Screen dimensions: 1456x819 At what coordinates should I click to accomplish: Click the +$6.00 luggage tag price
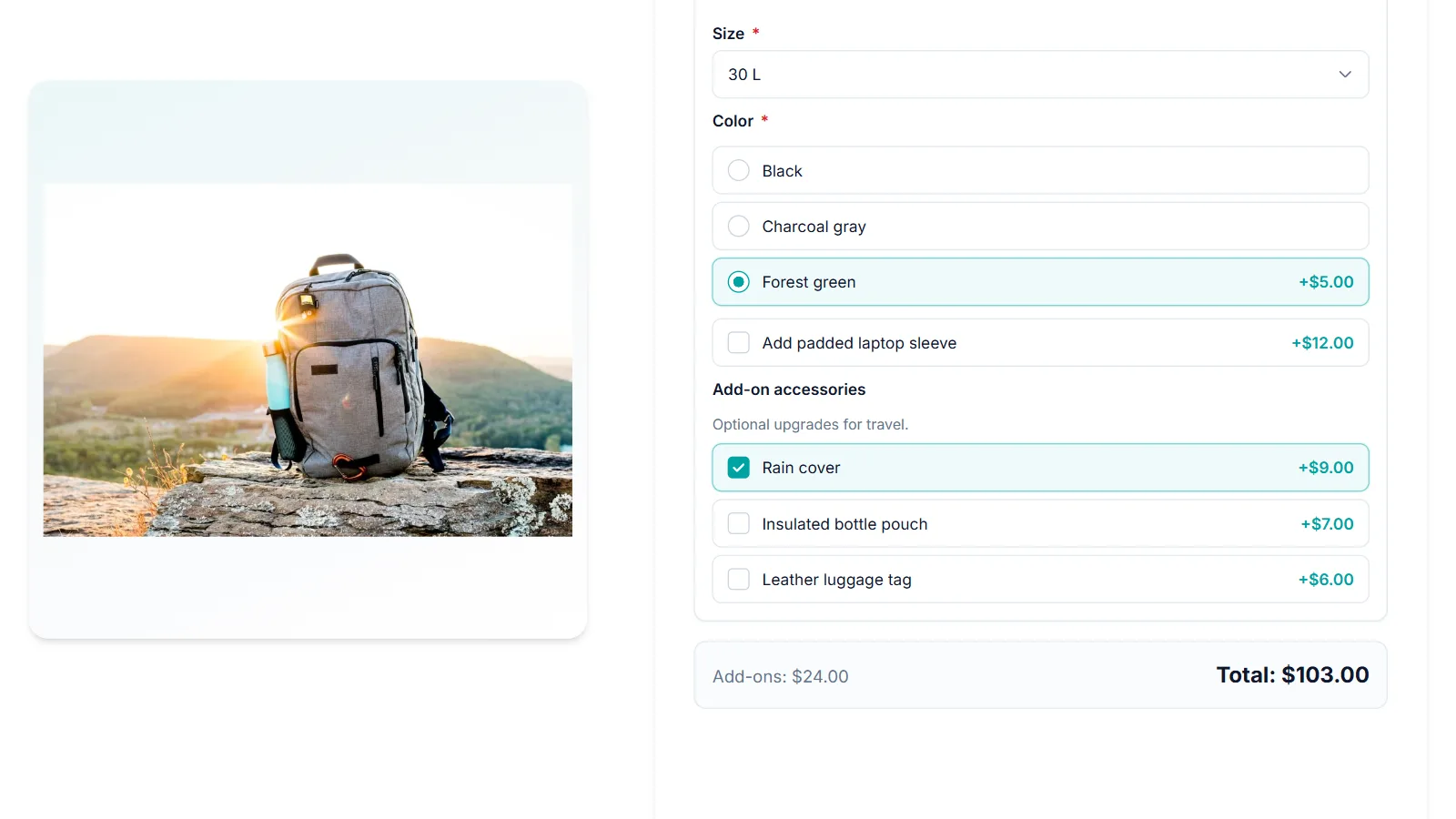(x=1326, y=580)
